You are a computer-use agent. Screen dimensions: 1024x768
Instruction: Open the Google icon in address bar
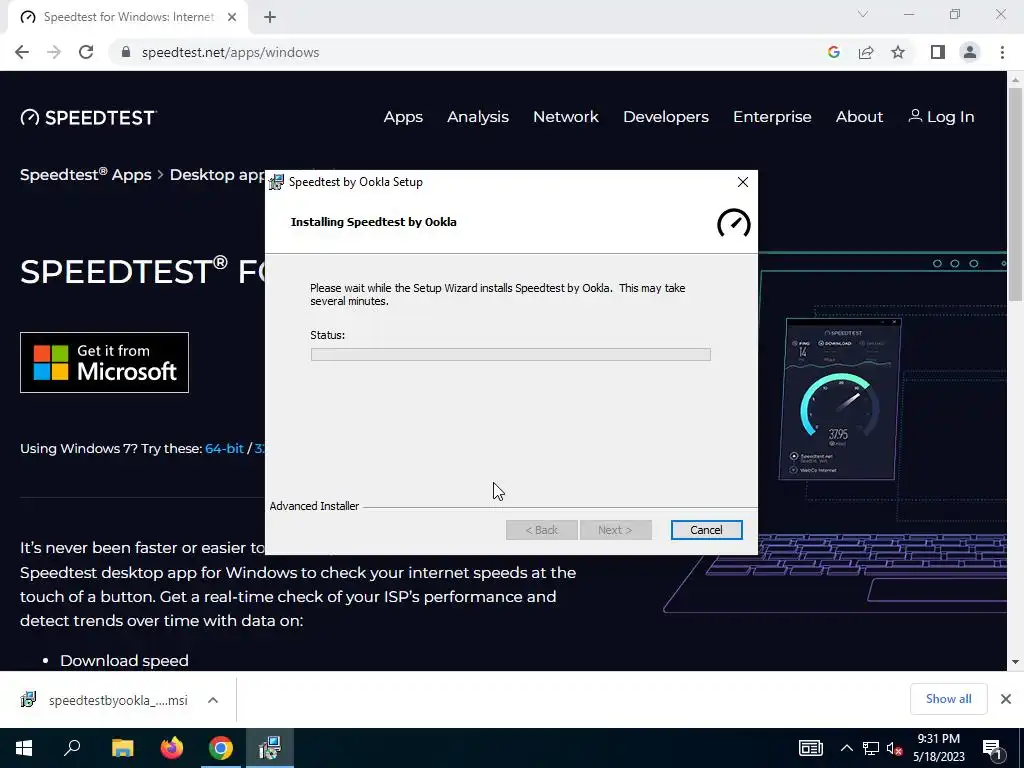point(833,52)
